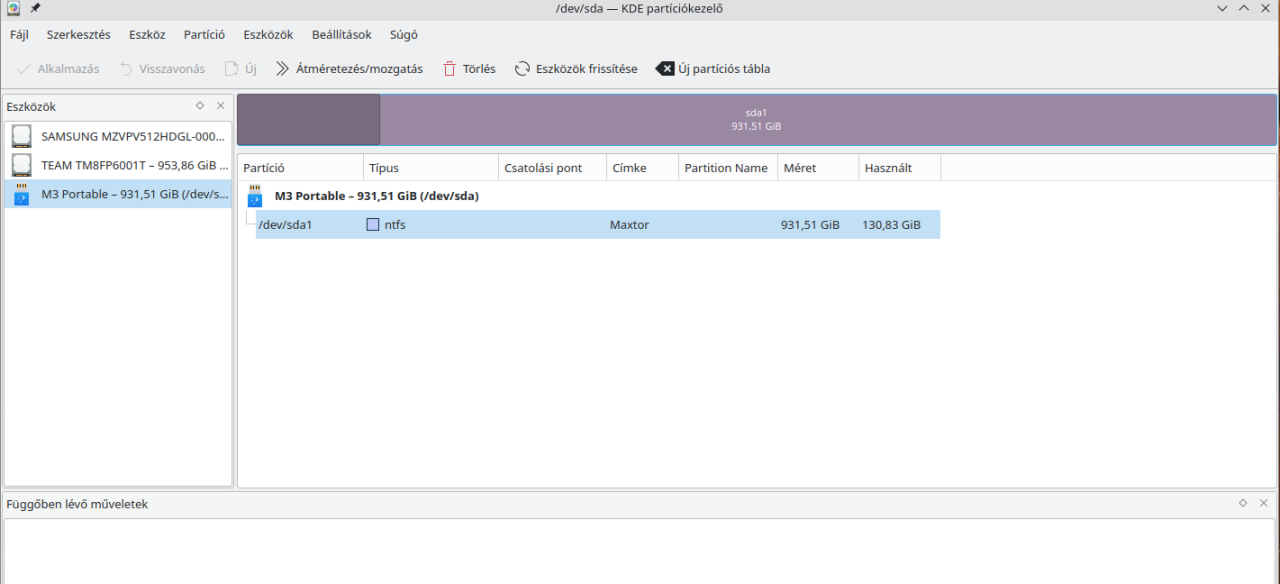This screenshot has width=1280, height=584.
Task: Click Eszközök frissítése refresh button
Action: coord(576,69)
